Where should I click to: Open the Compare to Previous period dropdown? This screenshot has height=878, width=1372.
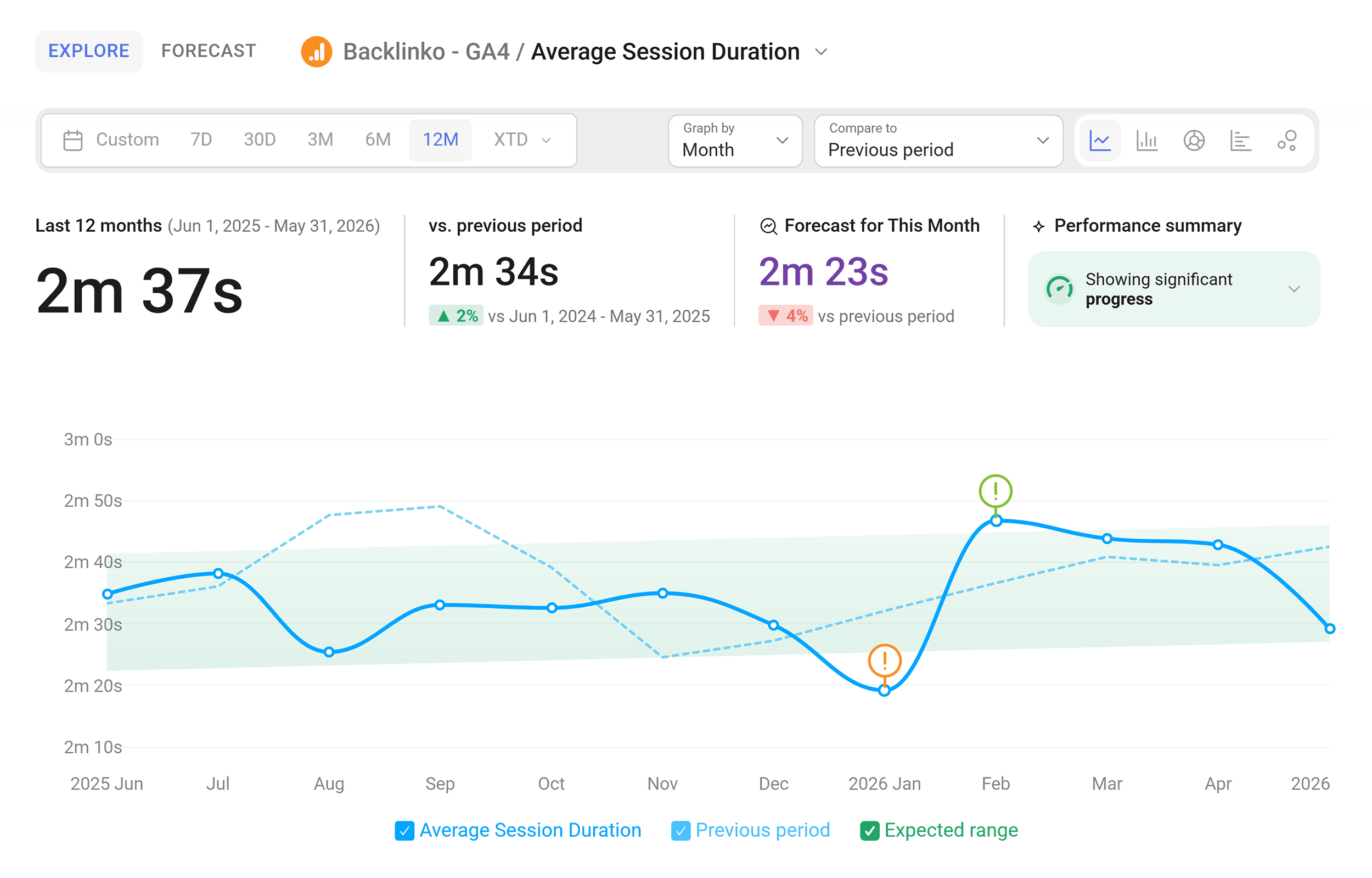[938, 141]
